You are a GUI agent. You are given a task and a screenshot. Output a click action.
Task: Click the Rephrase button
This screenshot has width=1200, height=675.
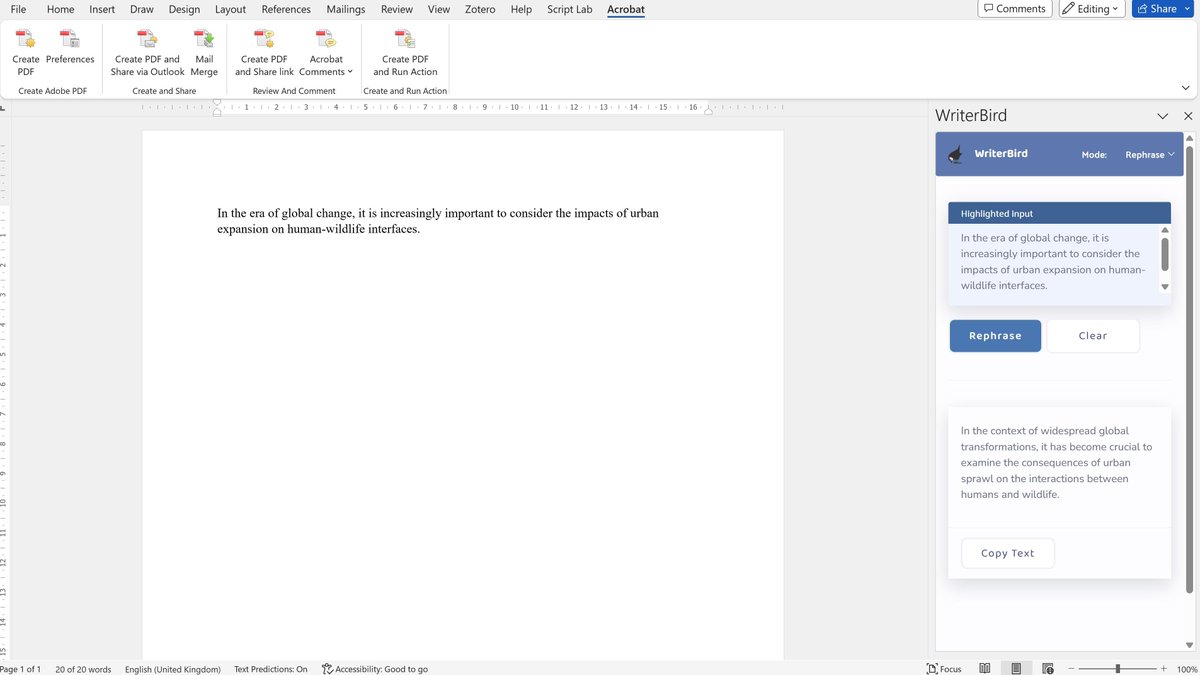pos(995,336)
